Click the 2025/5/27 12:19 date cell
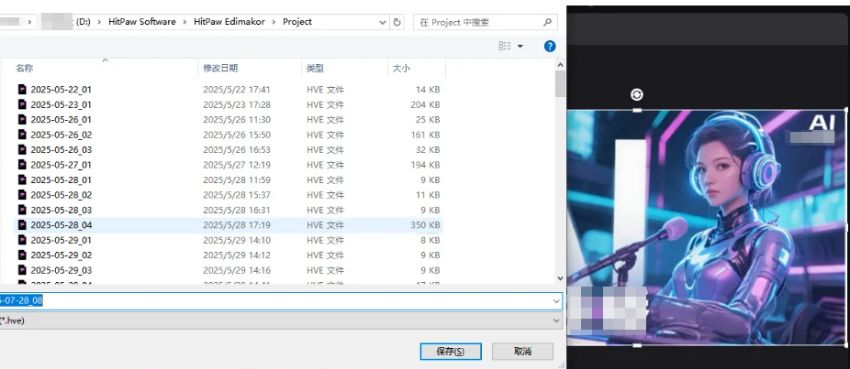The width and height of the screenshot is (850, 369). [237, 165]
